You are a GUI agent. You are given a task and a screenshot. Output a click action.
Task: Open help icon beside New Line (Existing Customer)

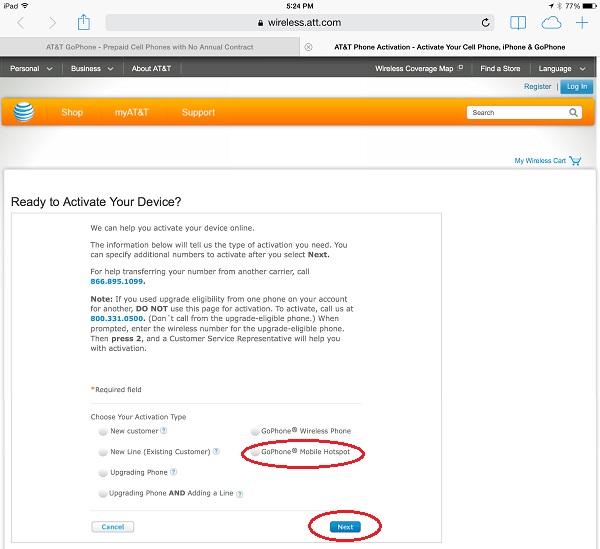(x=216, y=451)
